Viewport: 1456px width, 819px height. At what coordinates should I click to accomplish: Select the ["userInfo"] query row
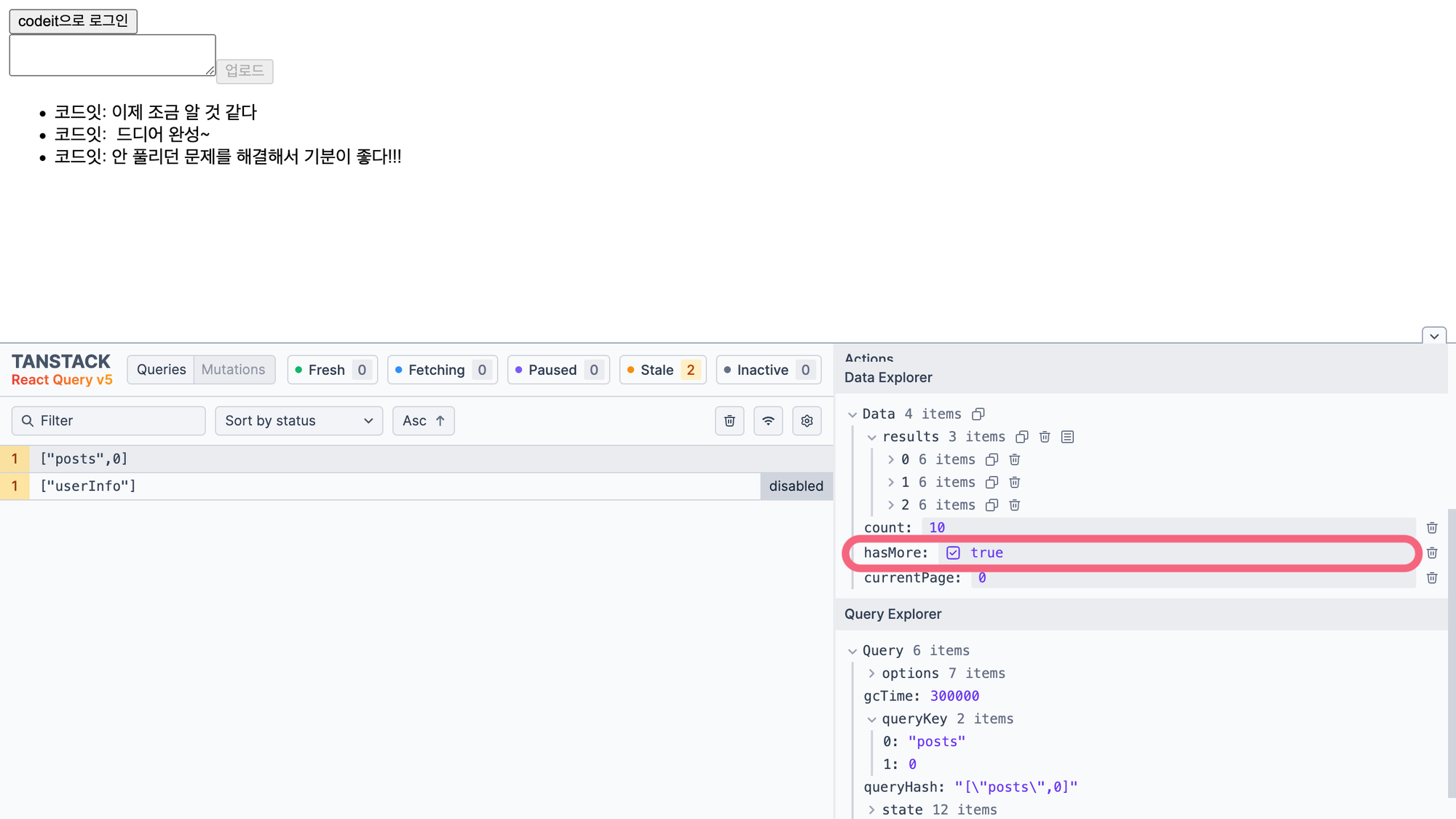pyautogui.click(x=416, y=486)
